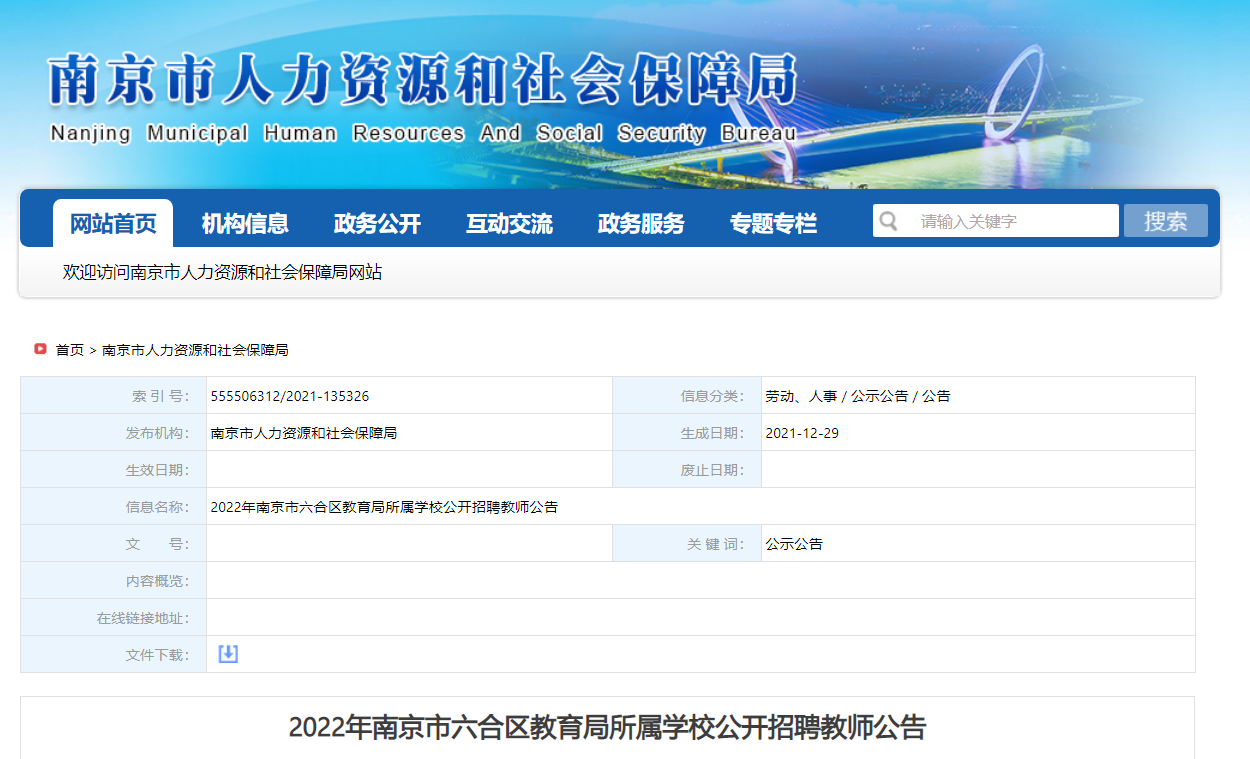Click 信息名称 label cell
Image resolution: width=1250 pixels, height=759 pixels.
pos(114,507)
